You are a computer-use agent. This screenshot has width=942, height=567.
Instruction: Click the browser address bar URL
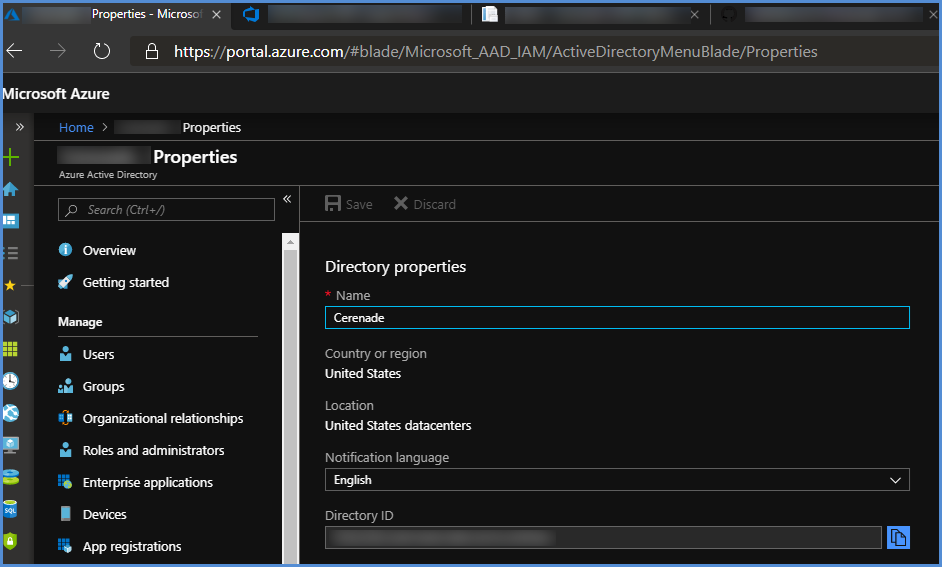[x=496, y=52]
